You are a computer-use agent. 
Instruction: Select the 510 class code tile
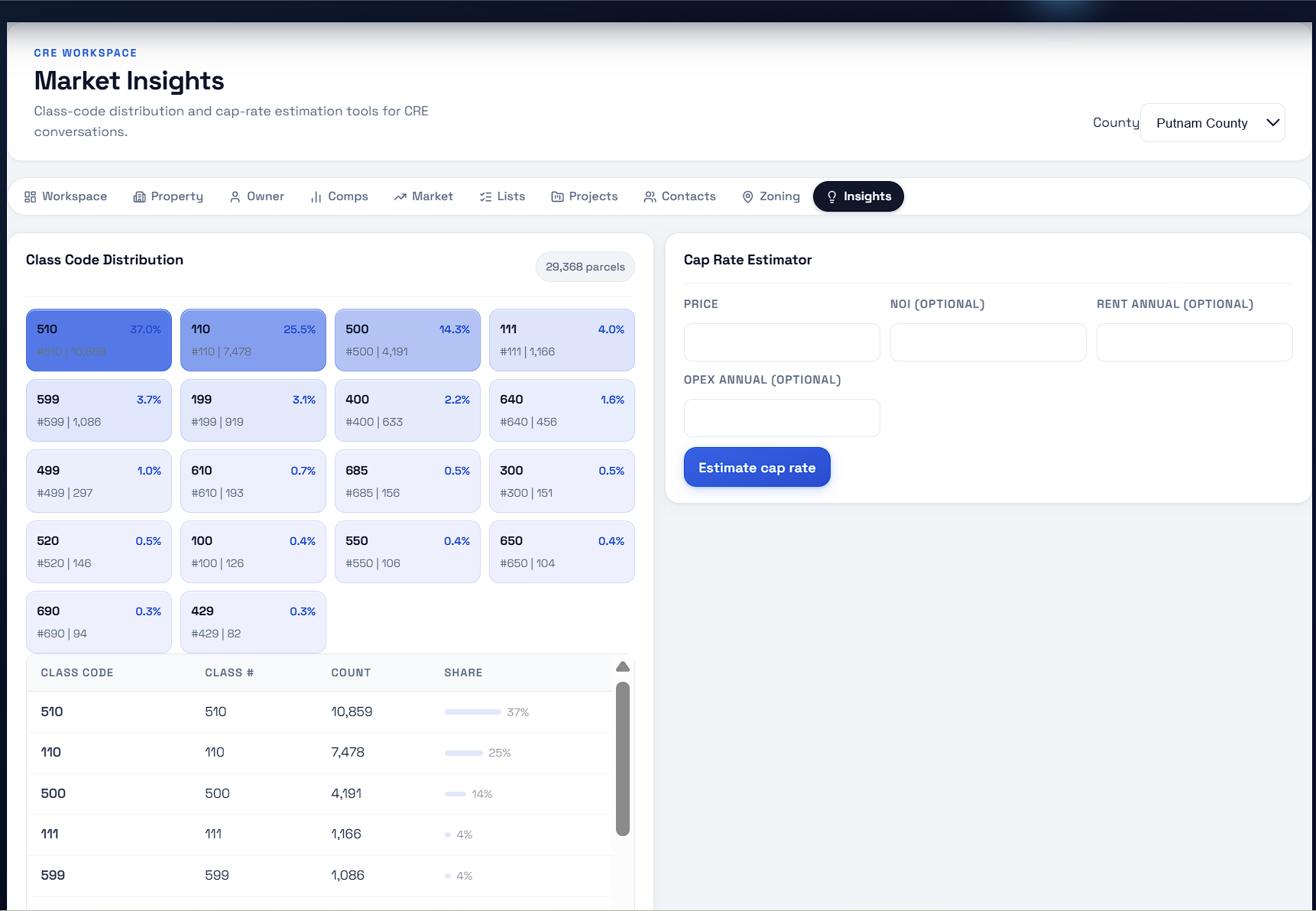(99, 340)
